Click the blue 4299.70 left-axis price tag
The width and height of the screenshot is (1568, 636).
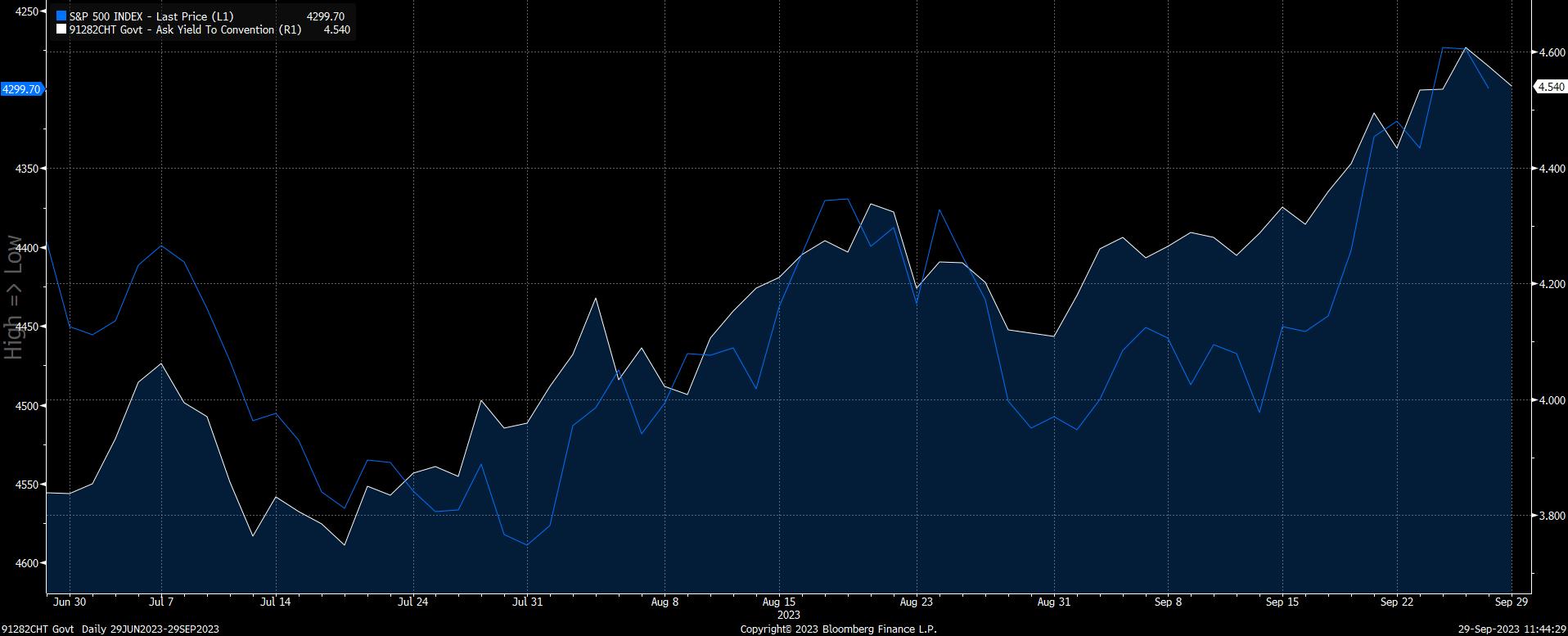tap(21, 89)
